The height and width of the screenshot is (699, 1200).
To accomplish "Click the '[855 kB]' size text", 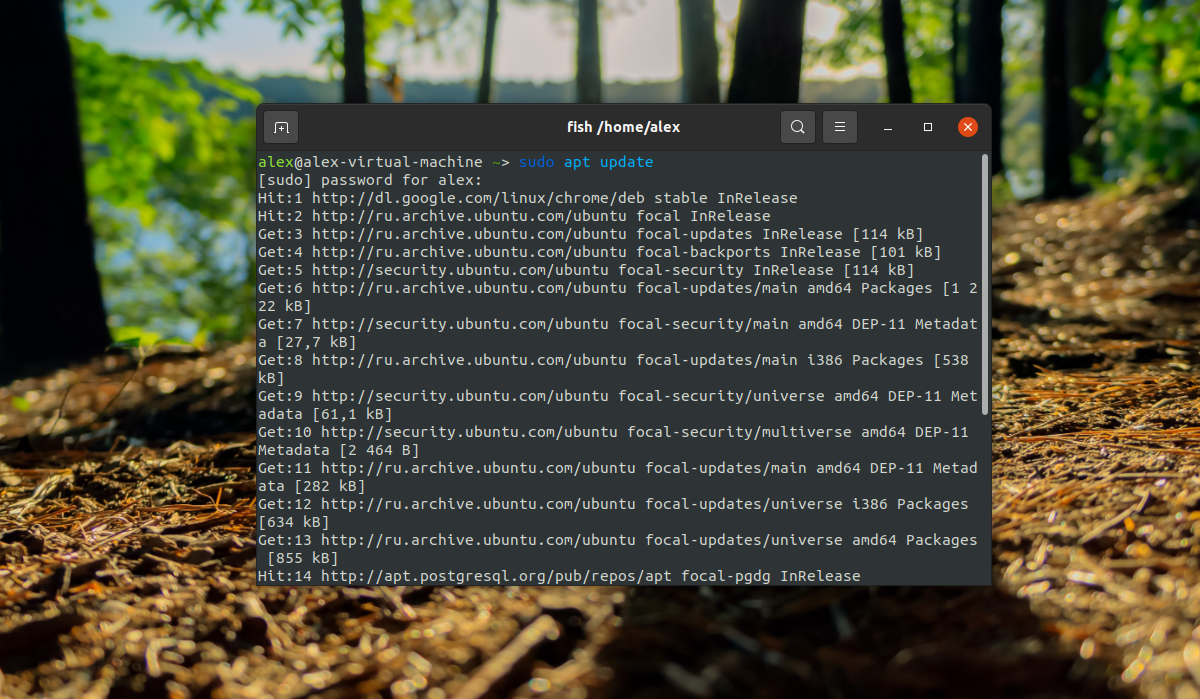I will 303,558.
